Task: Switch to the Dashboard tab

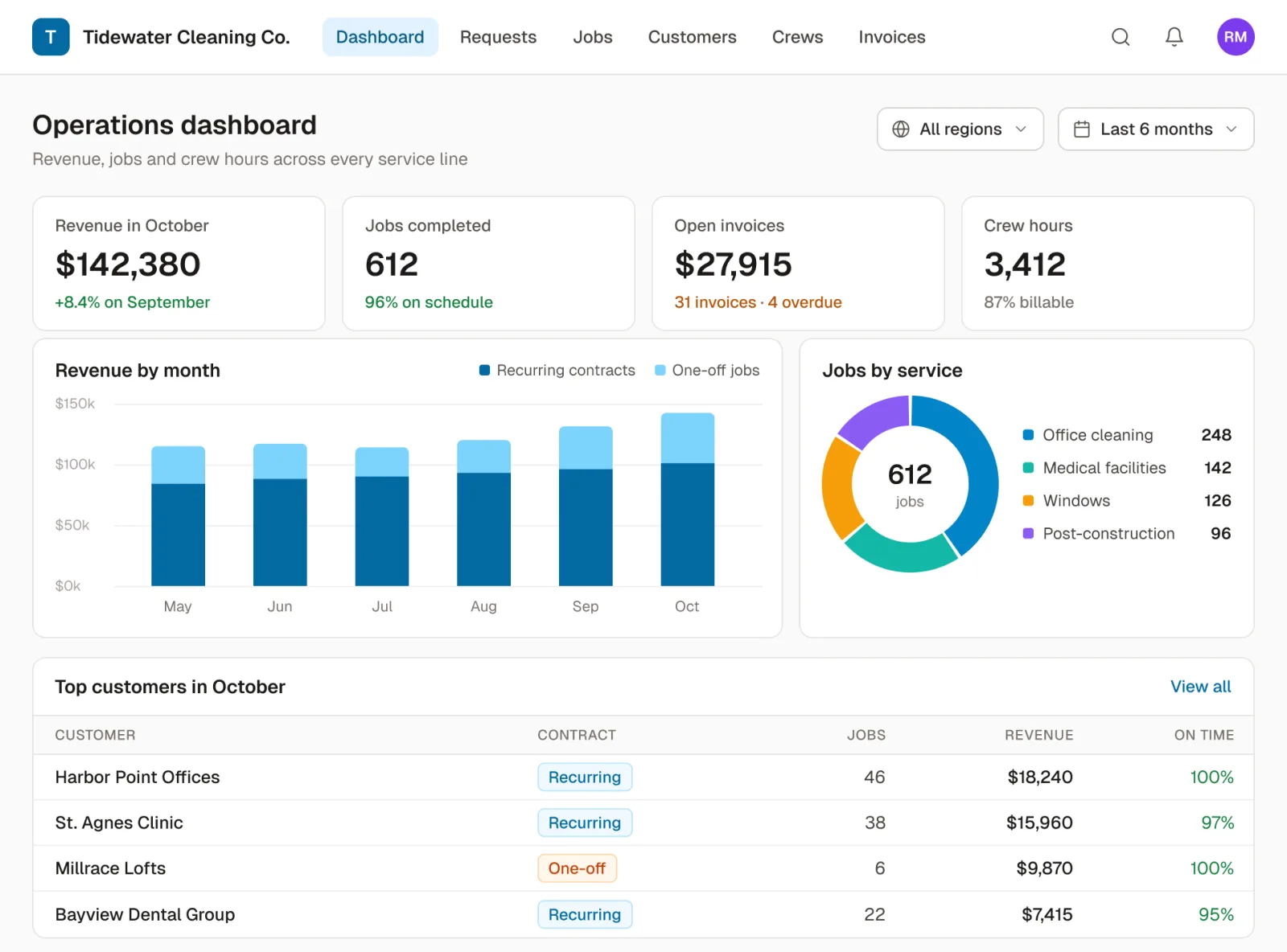Action: [380, 37]
